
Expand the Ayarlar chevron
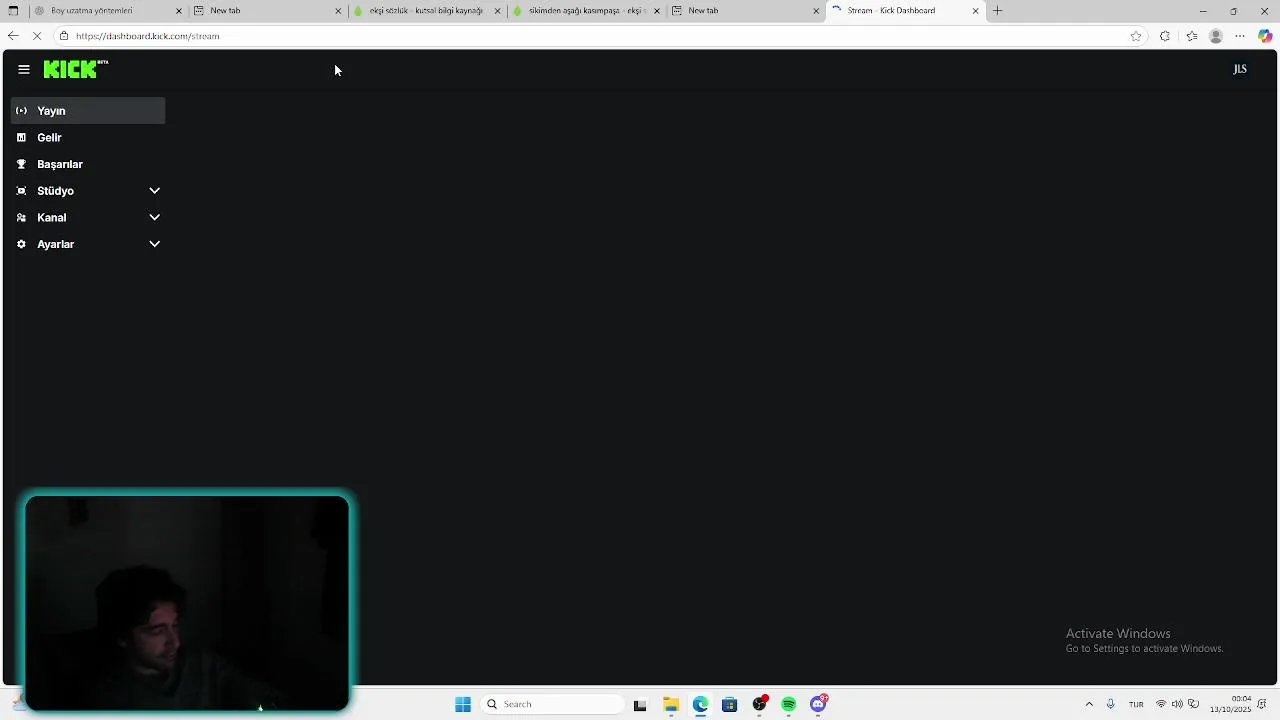pyautogui.click(x=154, y=244)
